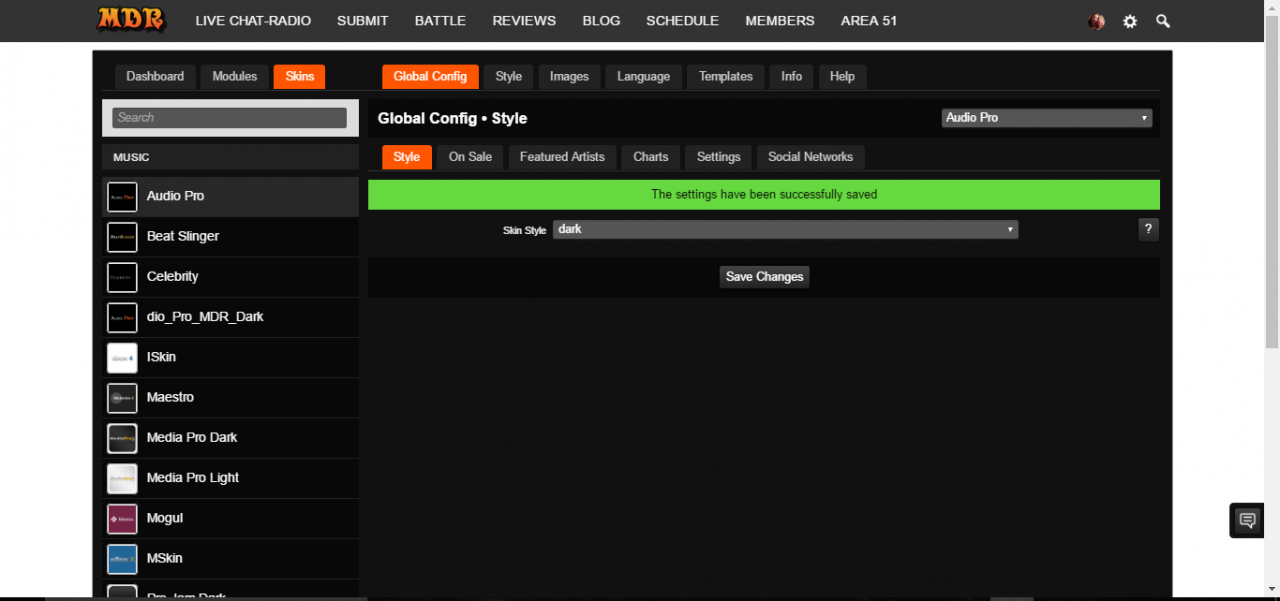Screen dimensions: 1280x601
Task: Open the chat bubble widget icon
Action: [1247, 520]
